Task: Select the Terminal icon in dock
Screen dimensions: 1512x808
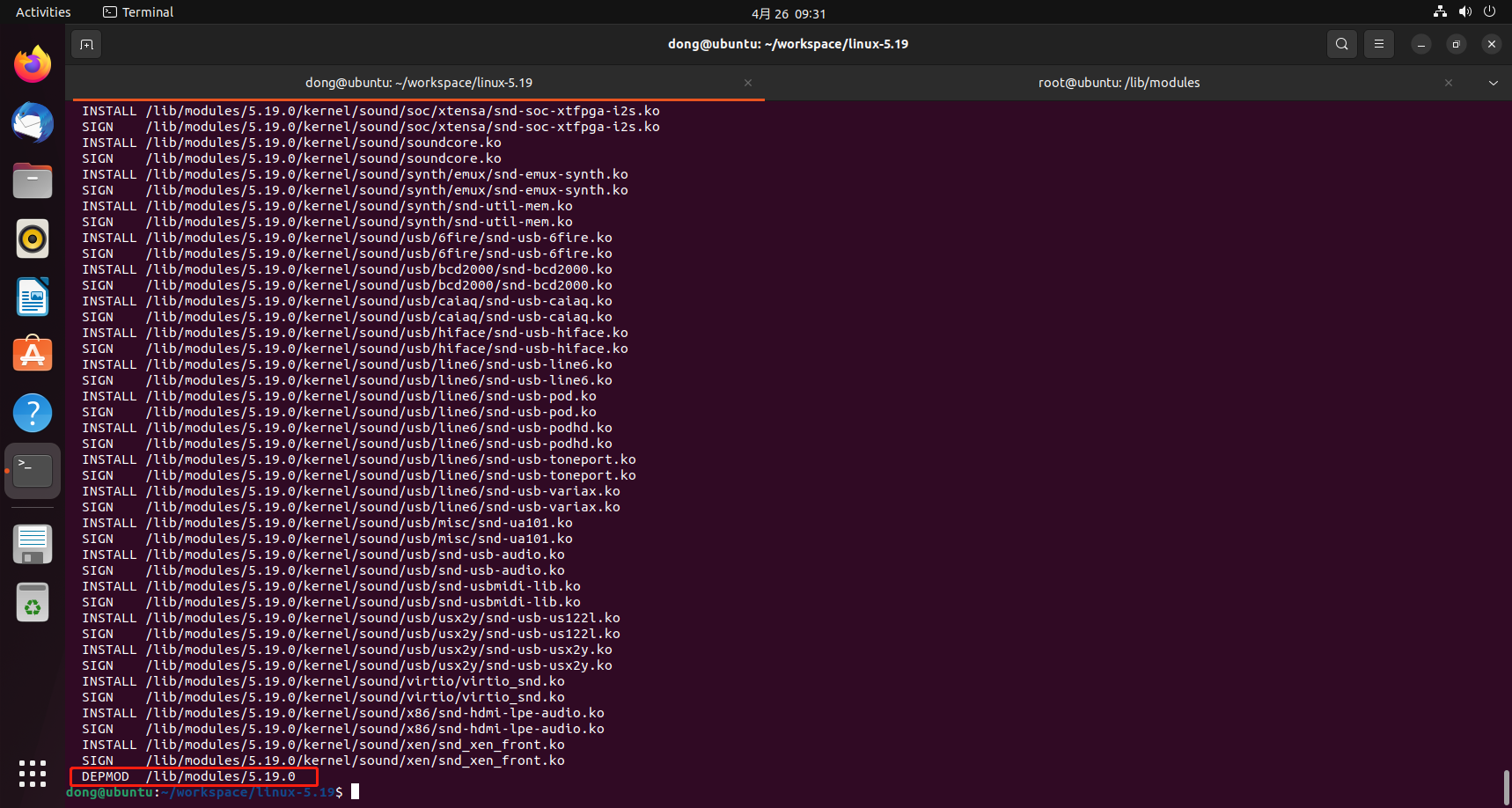Action: click(33, 471)
